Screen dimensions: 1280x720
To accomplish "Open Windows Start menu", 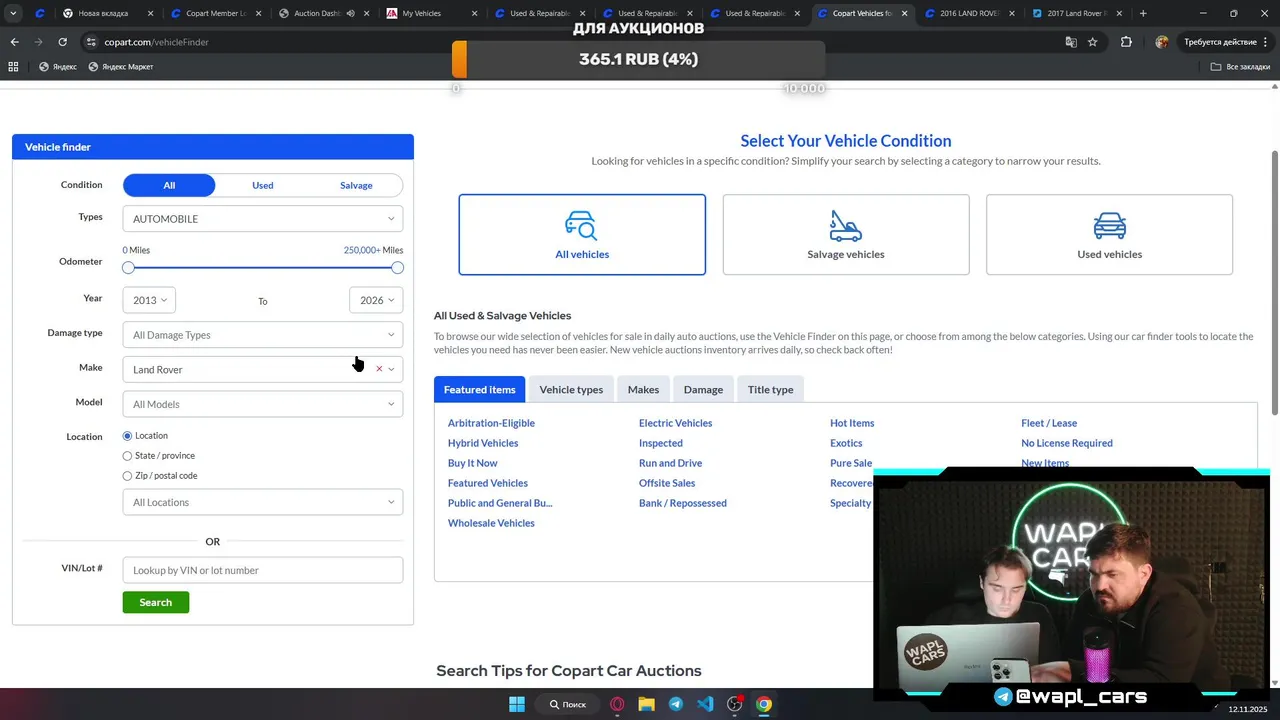I will [517, 704].
